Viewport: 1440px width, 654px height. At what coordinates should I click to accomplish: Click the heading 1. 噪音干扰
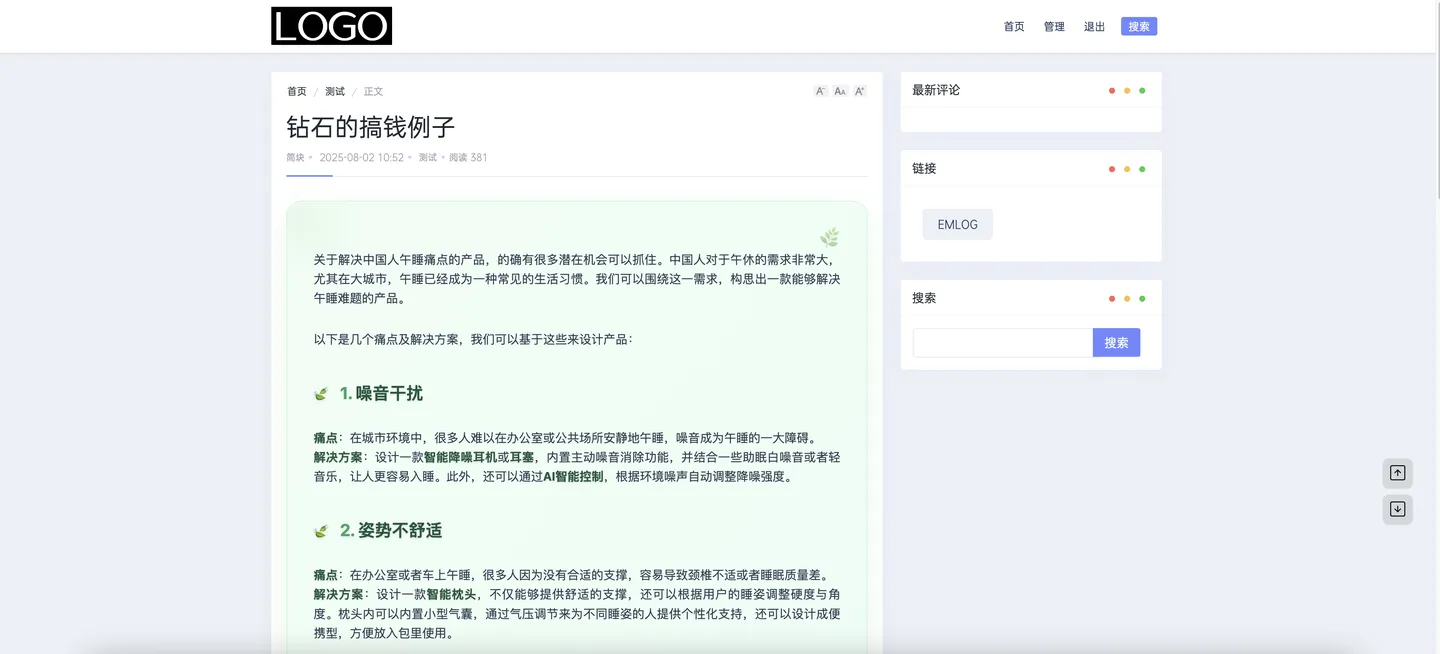click(381, 393)
